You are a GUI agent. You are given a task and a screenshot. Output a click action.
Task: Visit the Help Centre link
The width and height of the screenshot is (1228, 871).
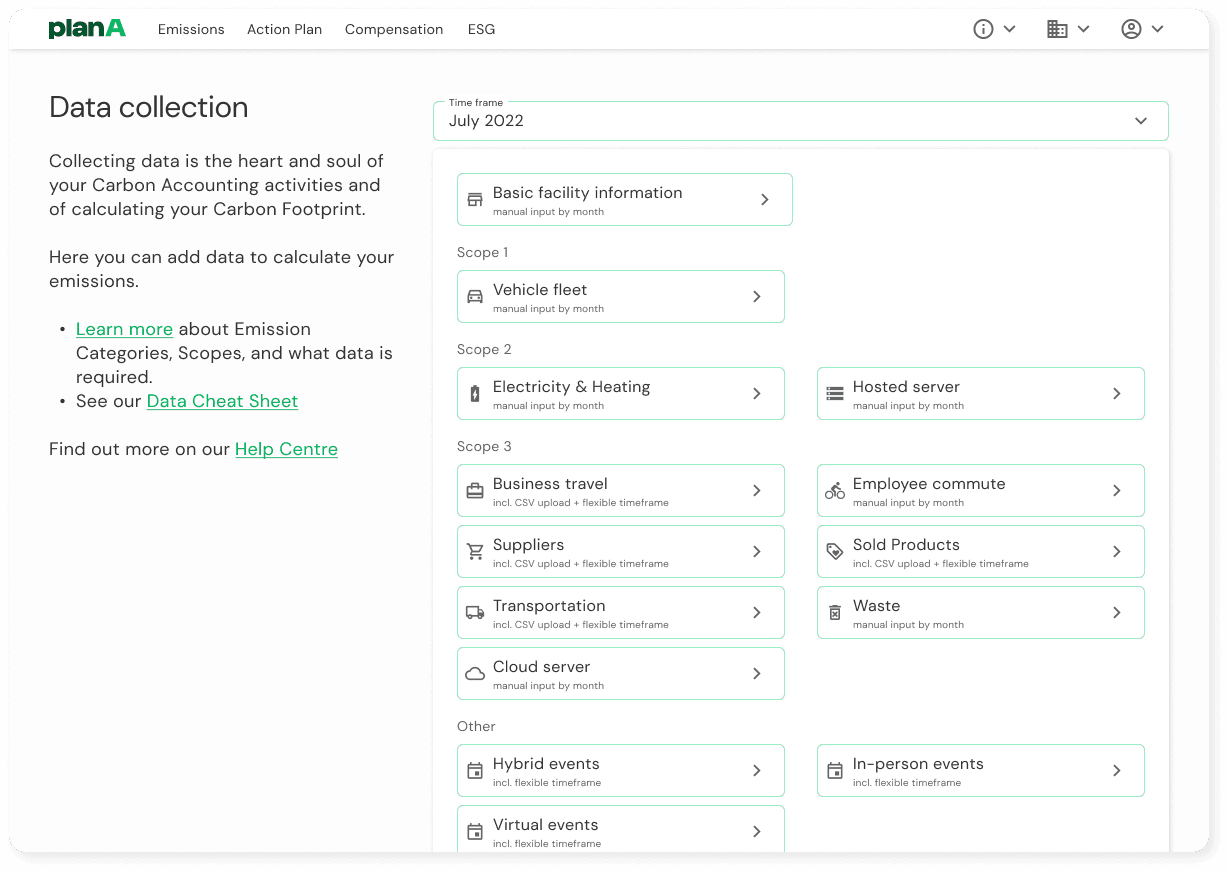(286, 449)
